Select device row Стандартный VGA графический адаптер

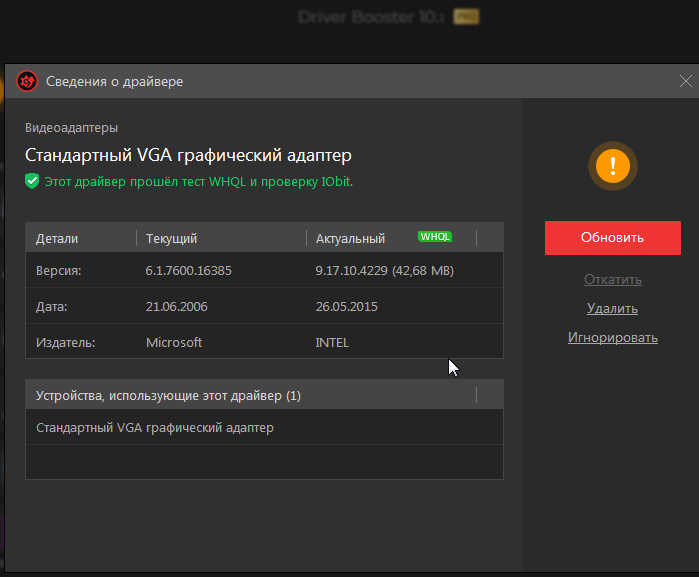coord(264,427)
